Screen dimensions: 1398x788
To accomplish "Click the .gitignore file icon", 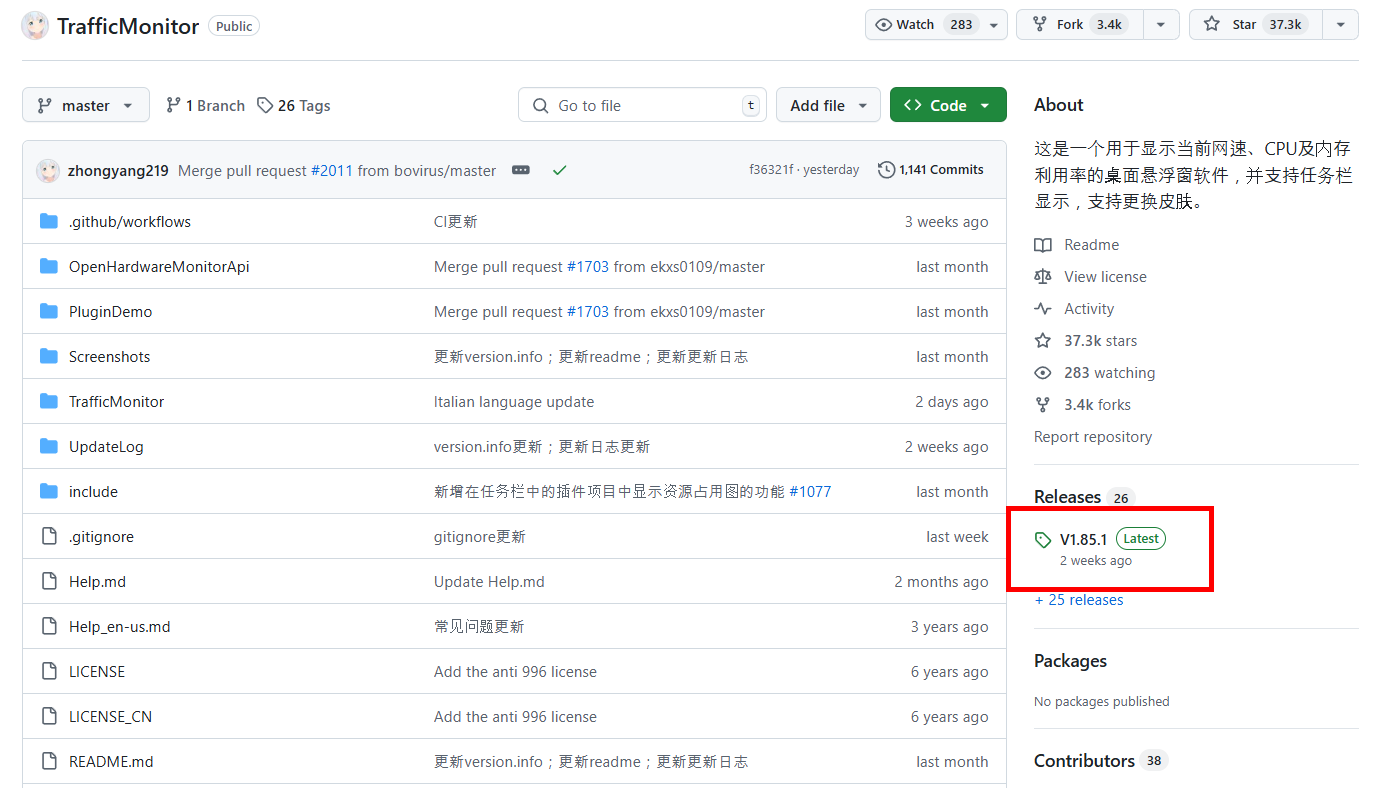I will click(49, 536).
